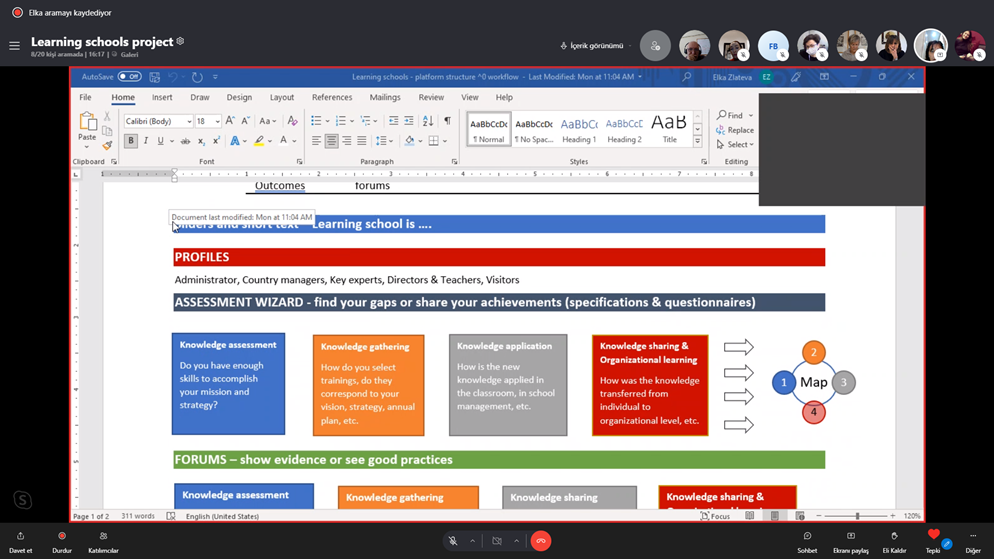Open the Sohbet chat panel

coord(807,541)
